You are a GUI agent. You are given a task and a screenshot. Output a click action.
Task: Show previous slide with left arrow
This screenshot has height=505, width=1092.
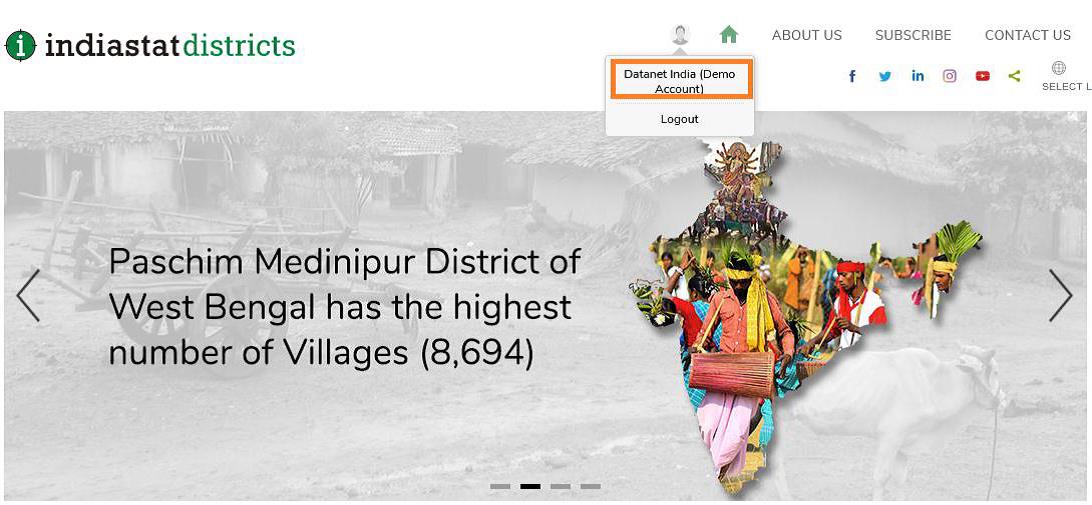[28, 295]
